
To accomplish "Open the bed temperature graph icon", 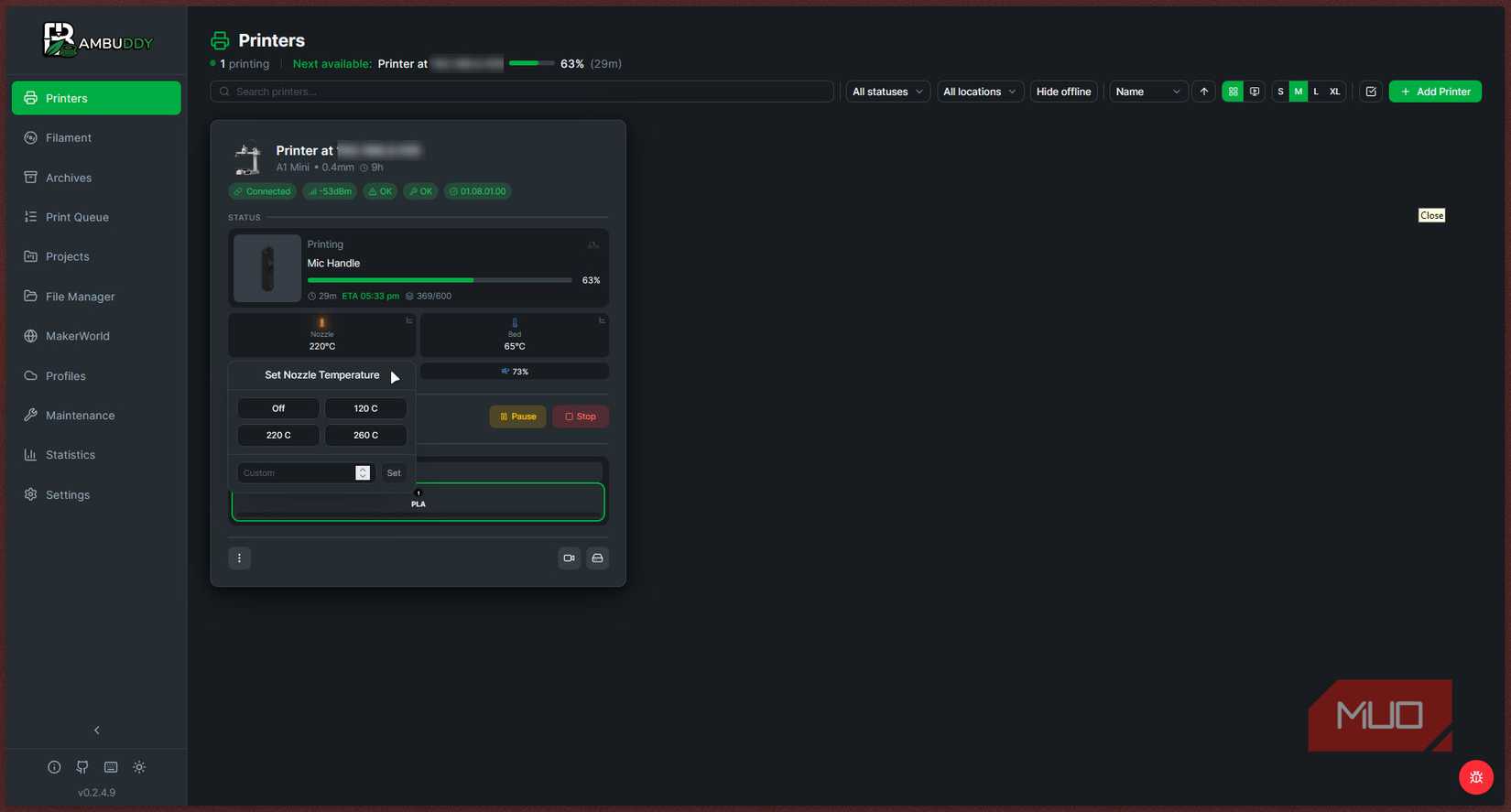I will tap(602, 320).
